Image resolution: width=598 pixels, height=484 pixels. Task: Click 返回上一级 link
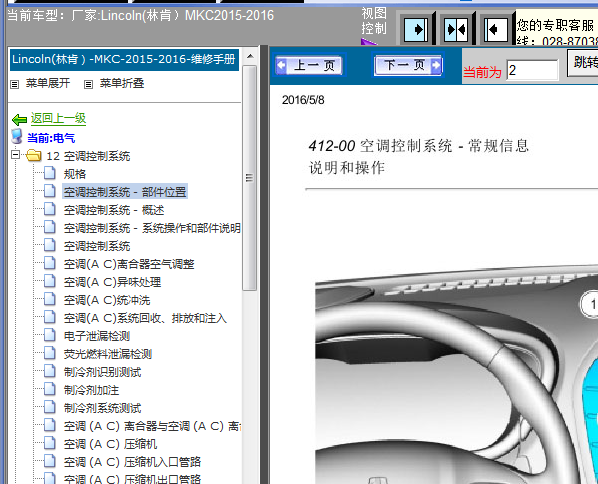coord(58,118)
